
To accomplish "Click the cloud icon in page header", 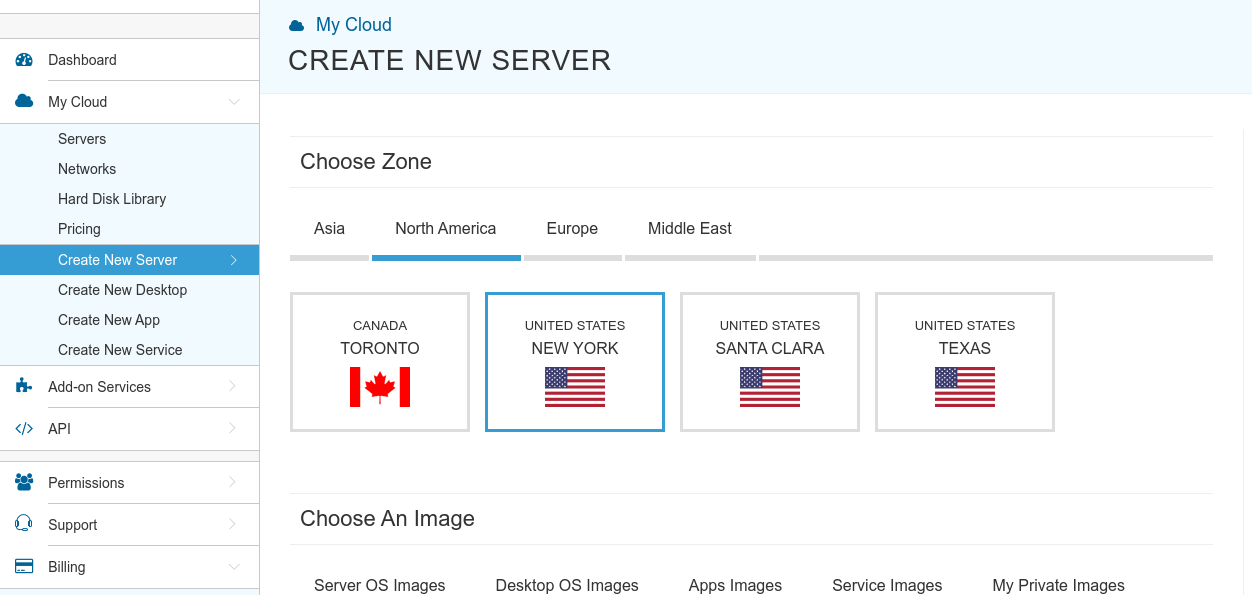I will tap(297, 26).
